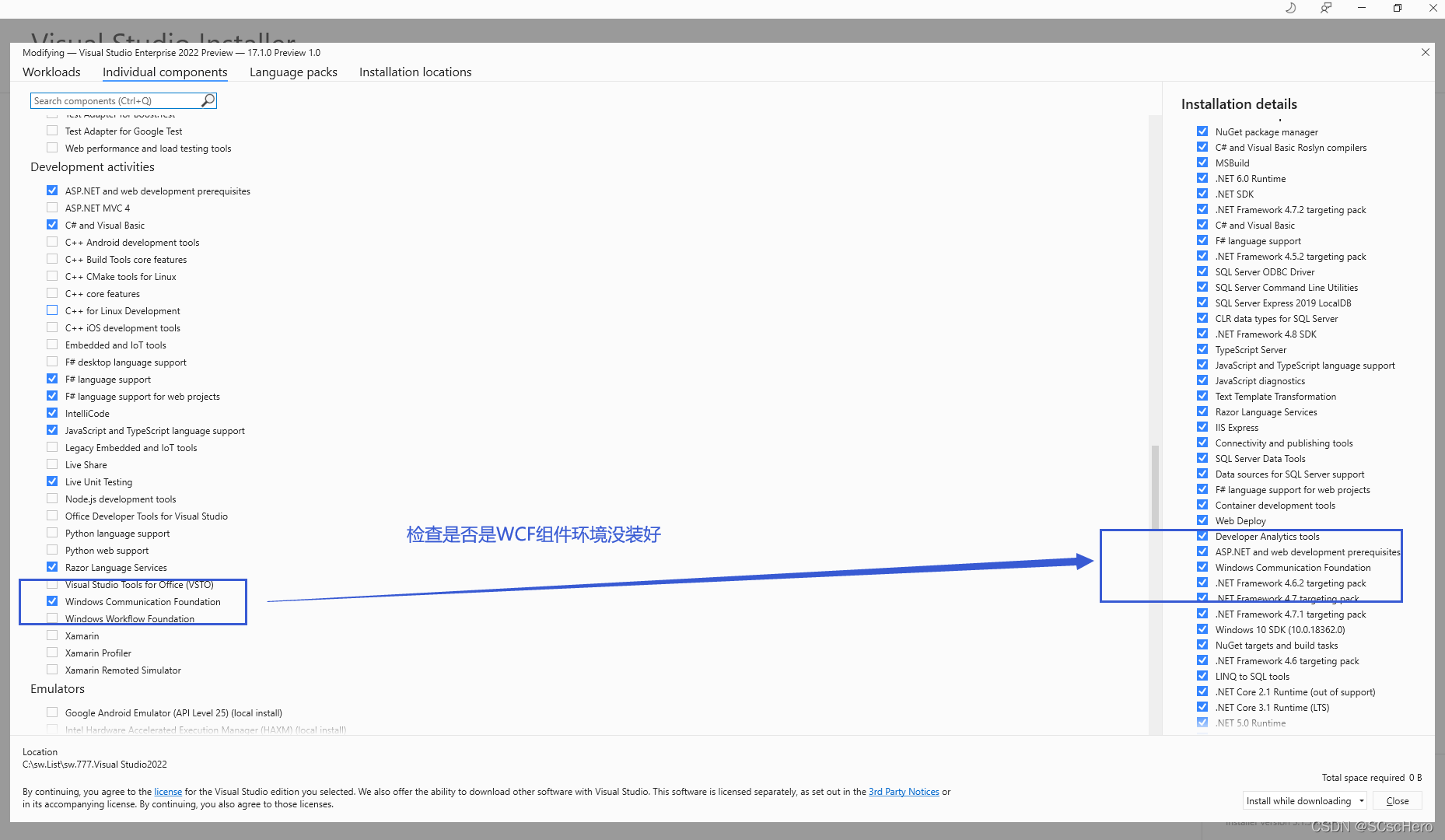Click the moon theme icon in title bar
The width and height of the screenshot is (1445, 840).
tap(1290, 8)
